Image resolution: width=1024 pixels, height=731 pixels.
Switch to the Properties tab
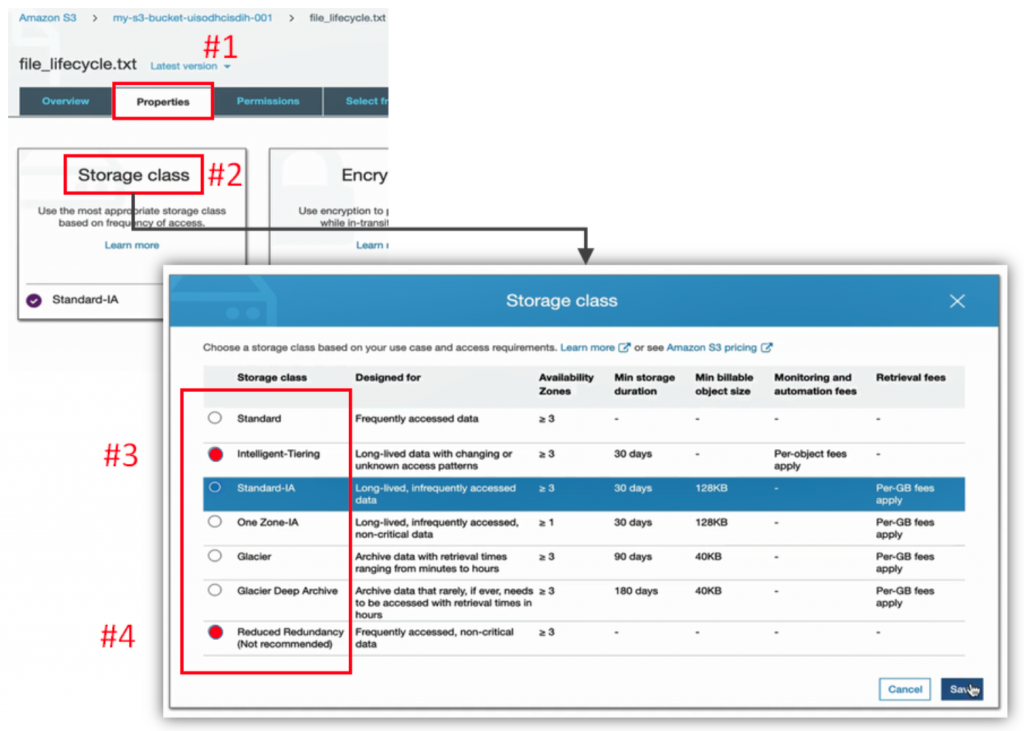coord(163,102)
